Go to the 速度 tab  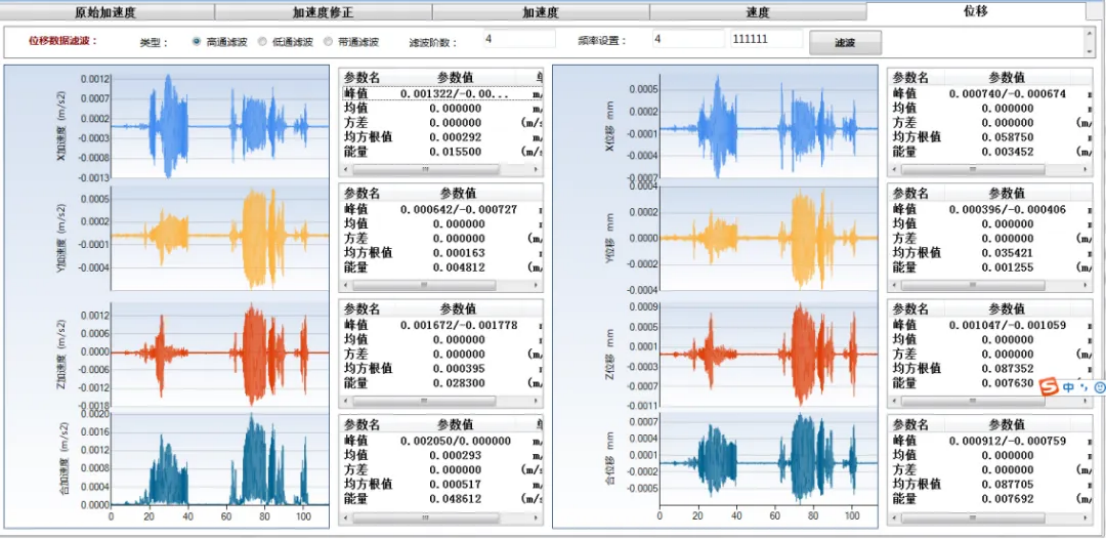point(757,12)
